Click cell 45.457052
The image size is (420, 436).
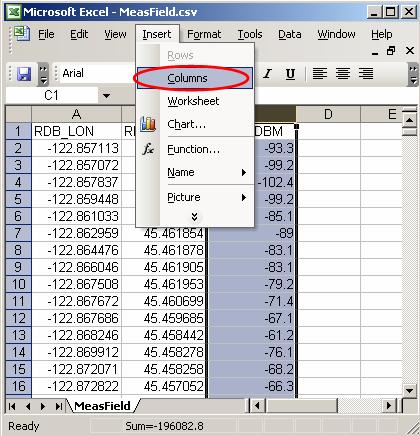pyautogui.click(x=163, y=386)
